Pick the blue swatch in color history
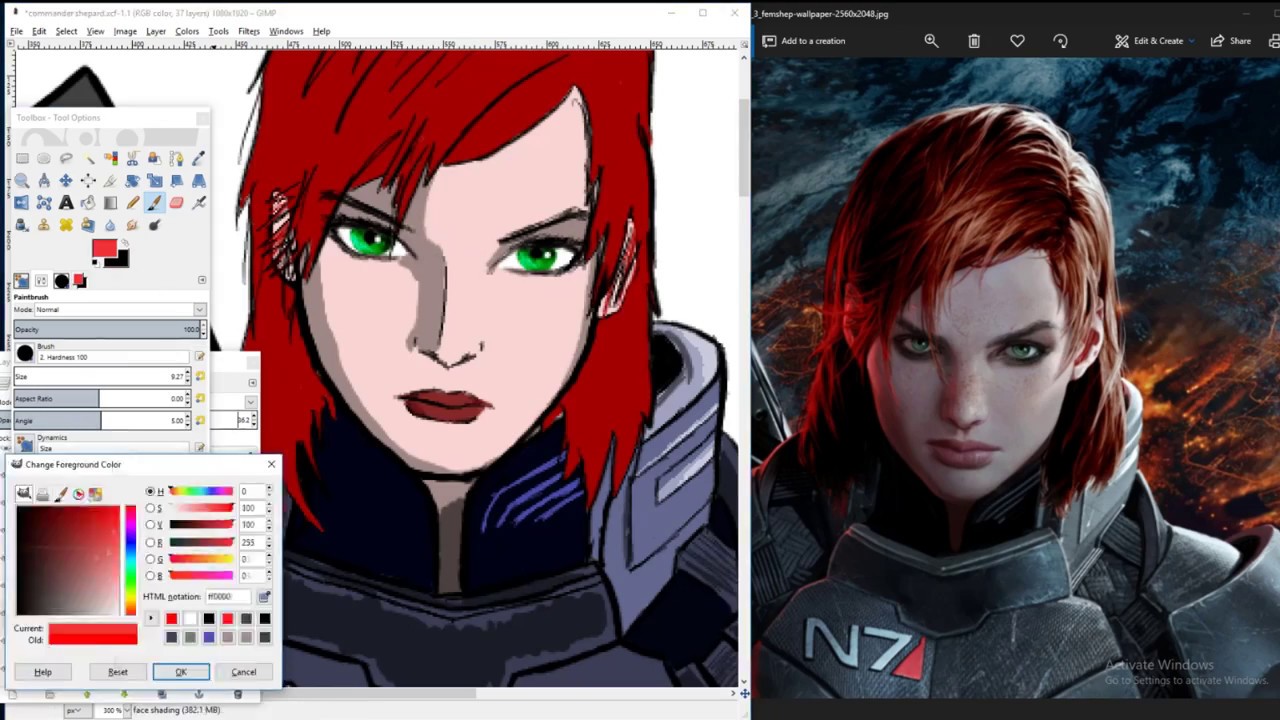 tap(209, 637)
